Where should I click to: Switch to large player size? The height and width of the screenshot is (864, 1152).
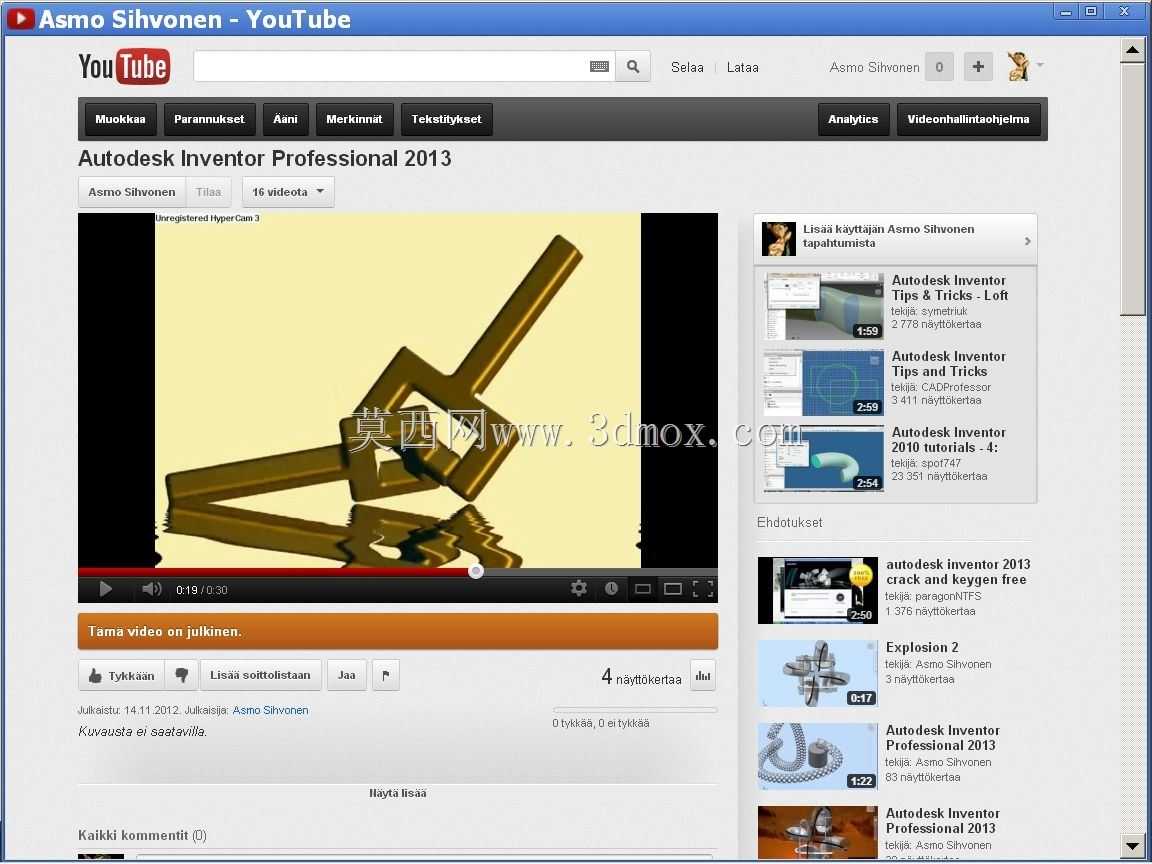672,589
